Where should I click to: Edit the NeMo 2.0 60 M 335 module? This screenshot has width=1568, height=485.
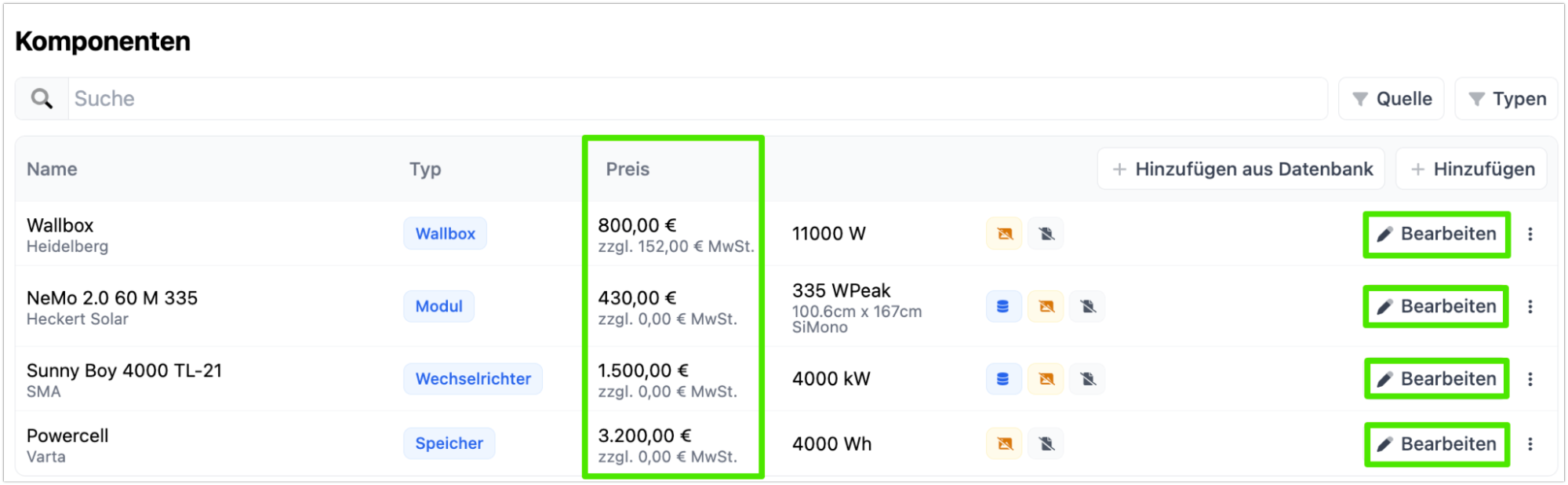(1436, 307)
